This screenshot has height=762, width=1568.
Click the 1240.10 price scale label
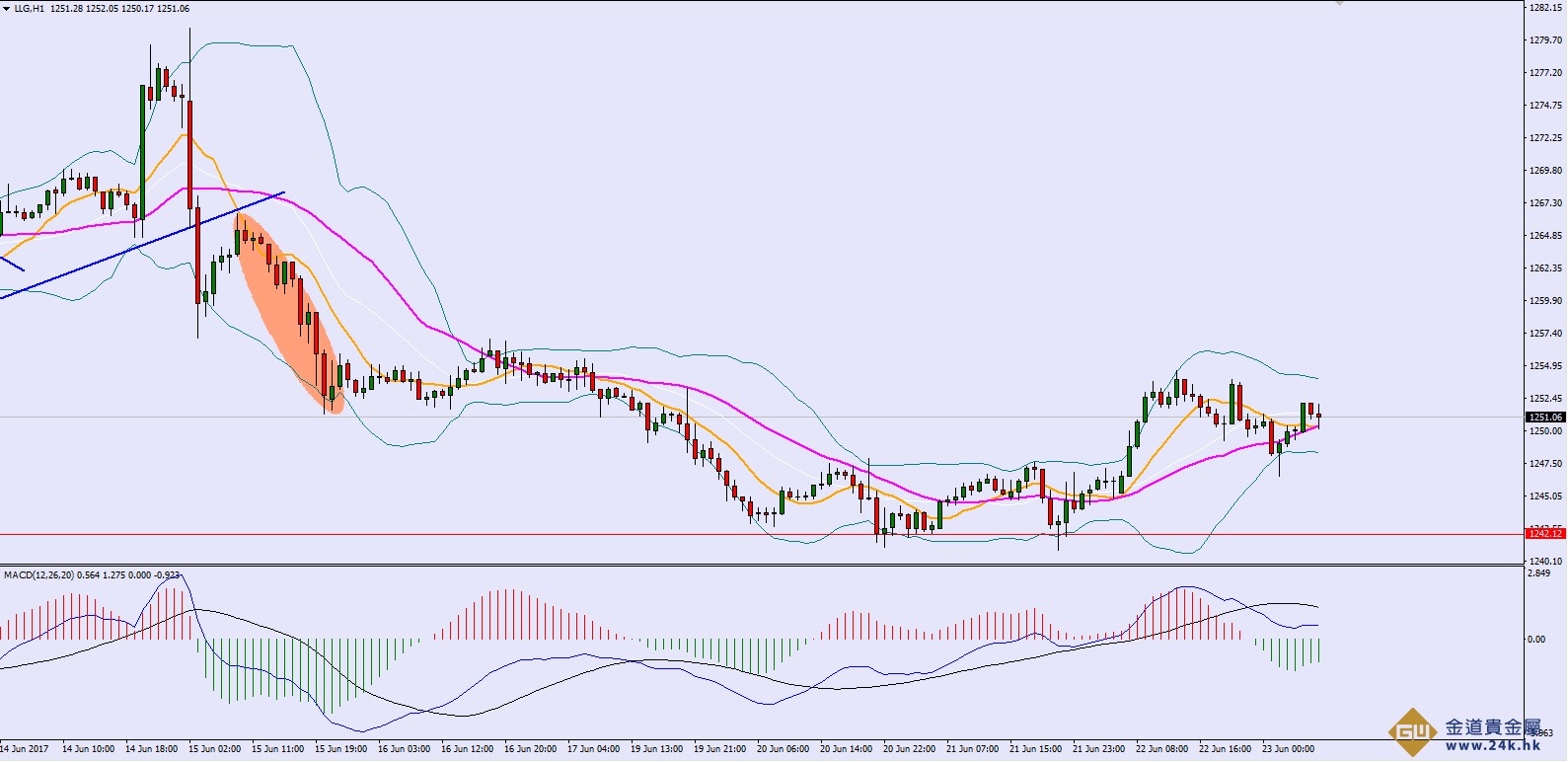1545,562
